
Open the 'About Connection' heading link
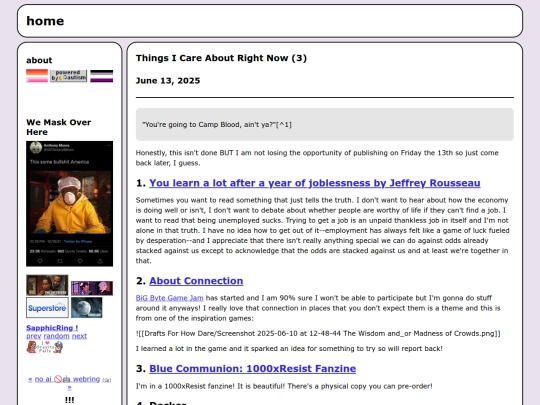tap(196, 281)
